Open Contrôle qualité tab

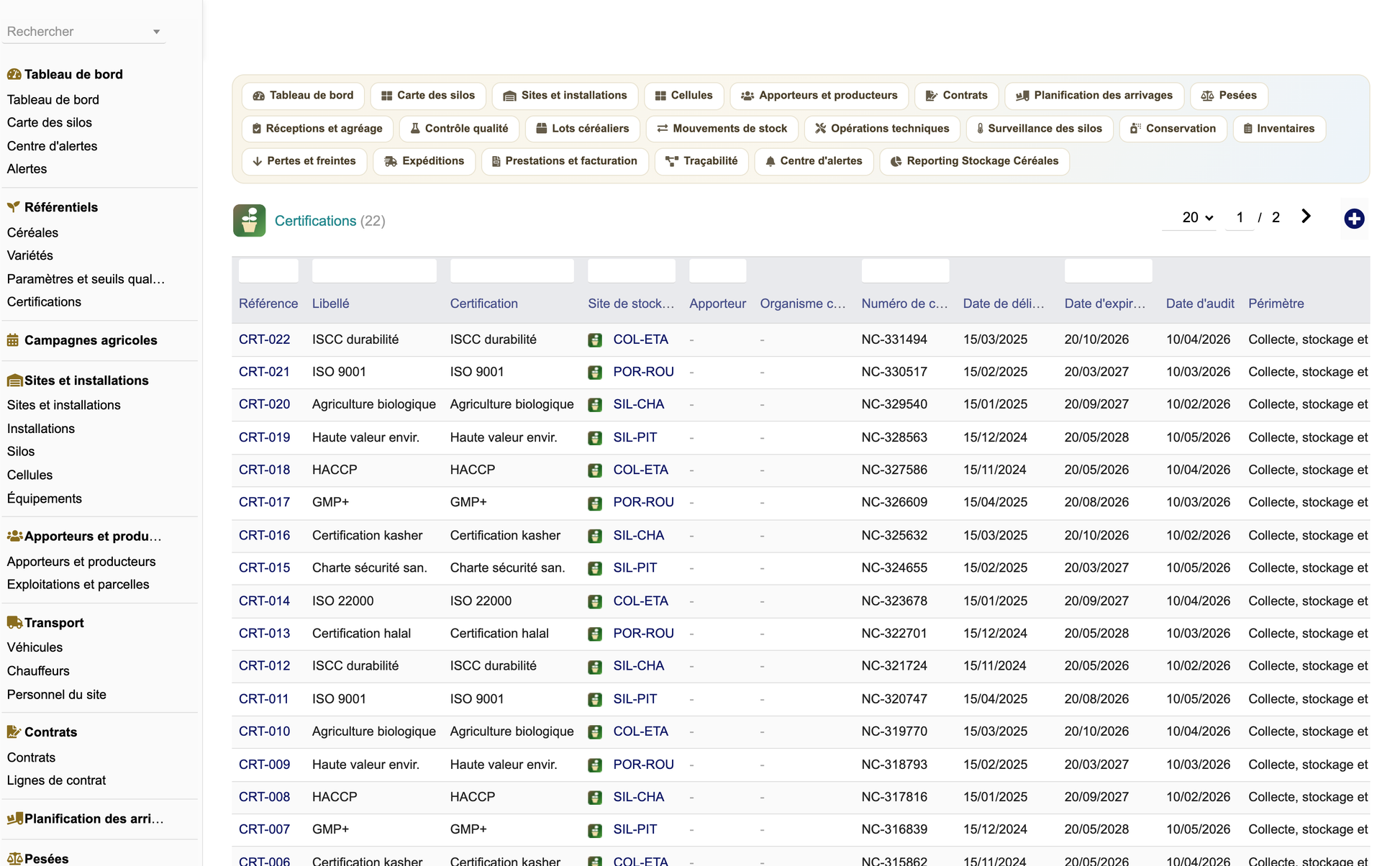pyautogui.click(x=459, y=129)
